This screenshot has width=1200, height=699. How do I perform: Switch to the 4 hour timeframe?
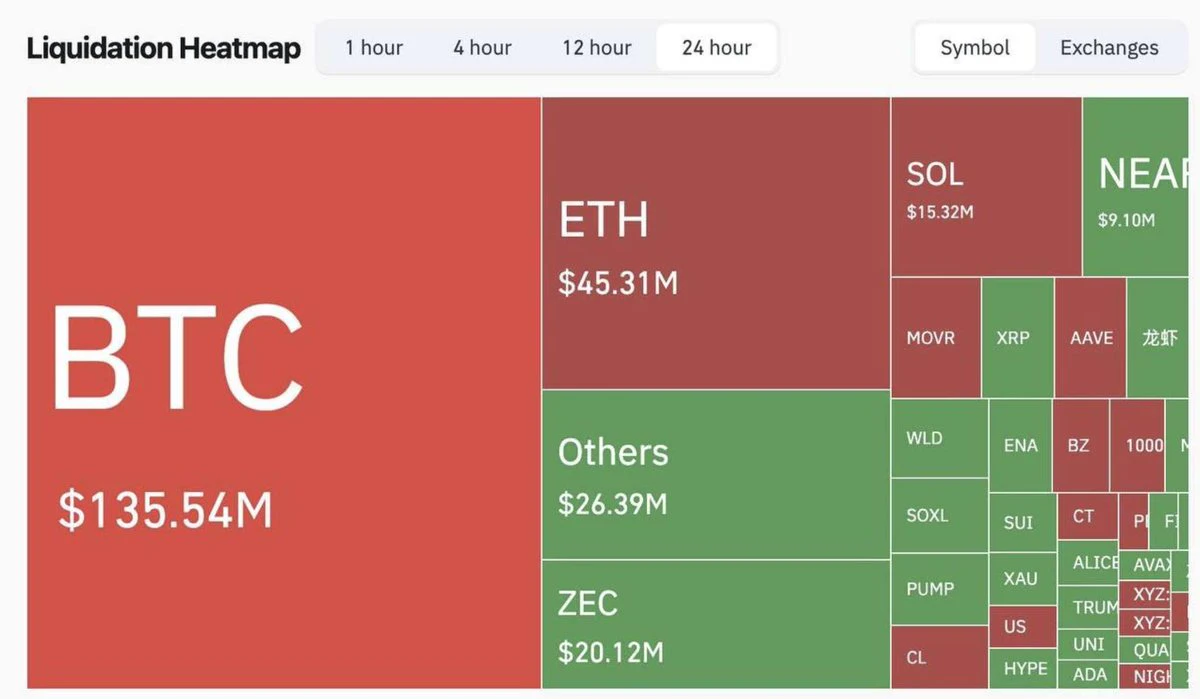(482, 47)
